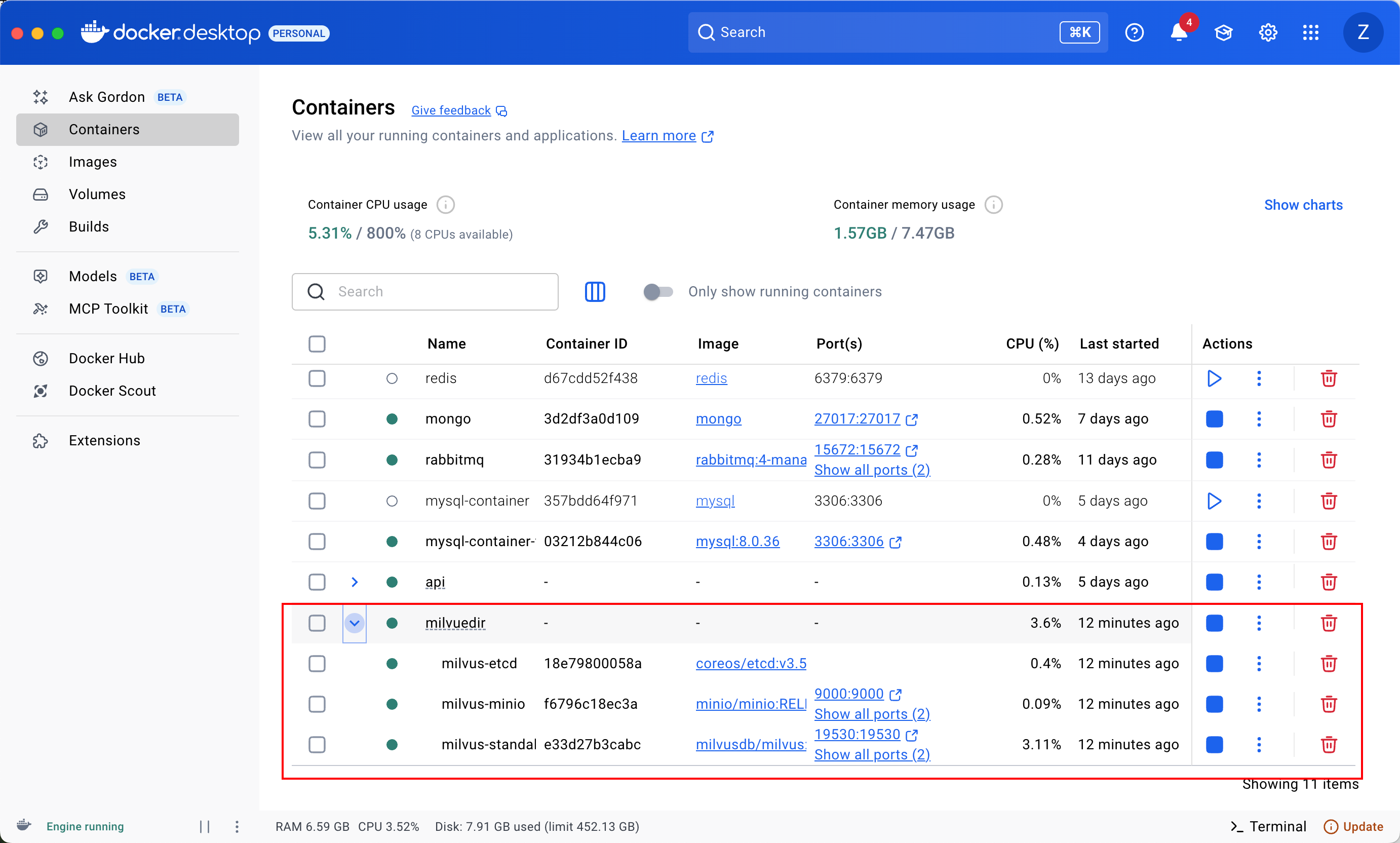
Task: Open more actions for milvuedir
Action: coord(1259,623)
